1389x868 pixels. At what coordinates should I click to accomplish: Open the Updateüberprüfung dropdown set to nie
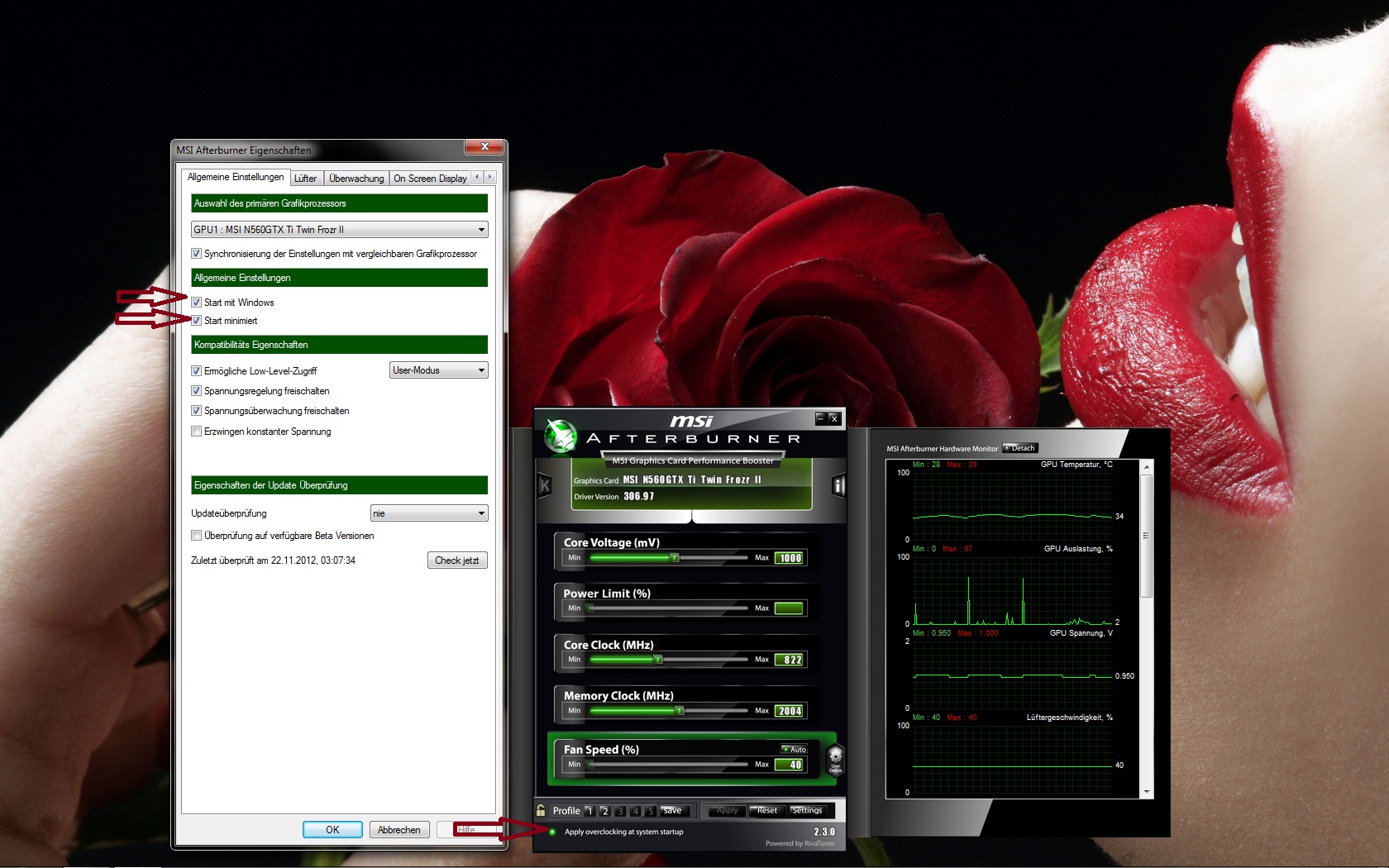click(428, 513)
